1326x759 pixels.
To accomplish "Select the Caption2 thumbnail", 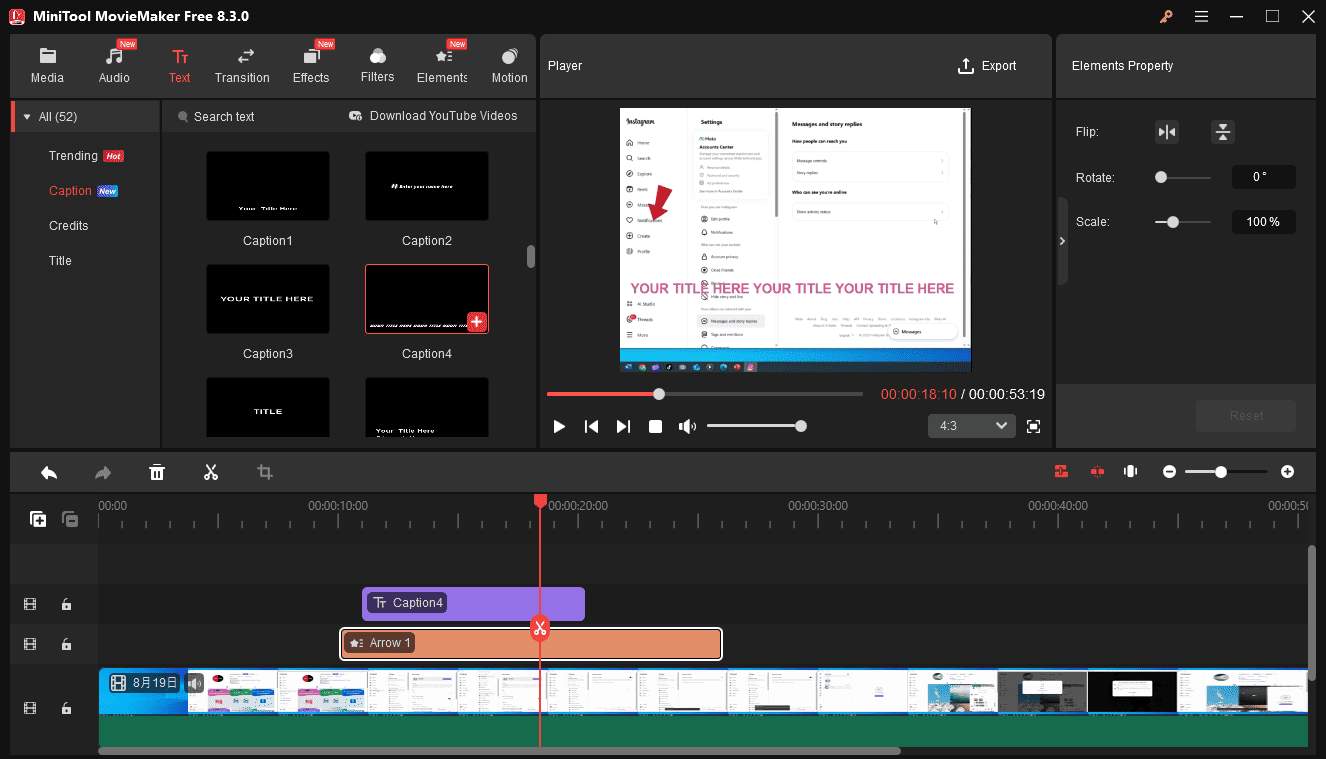I will point(427,186).
